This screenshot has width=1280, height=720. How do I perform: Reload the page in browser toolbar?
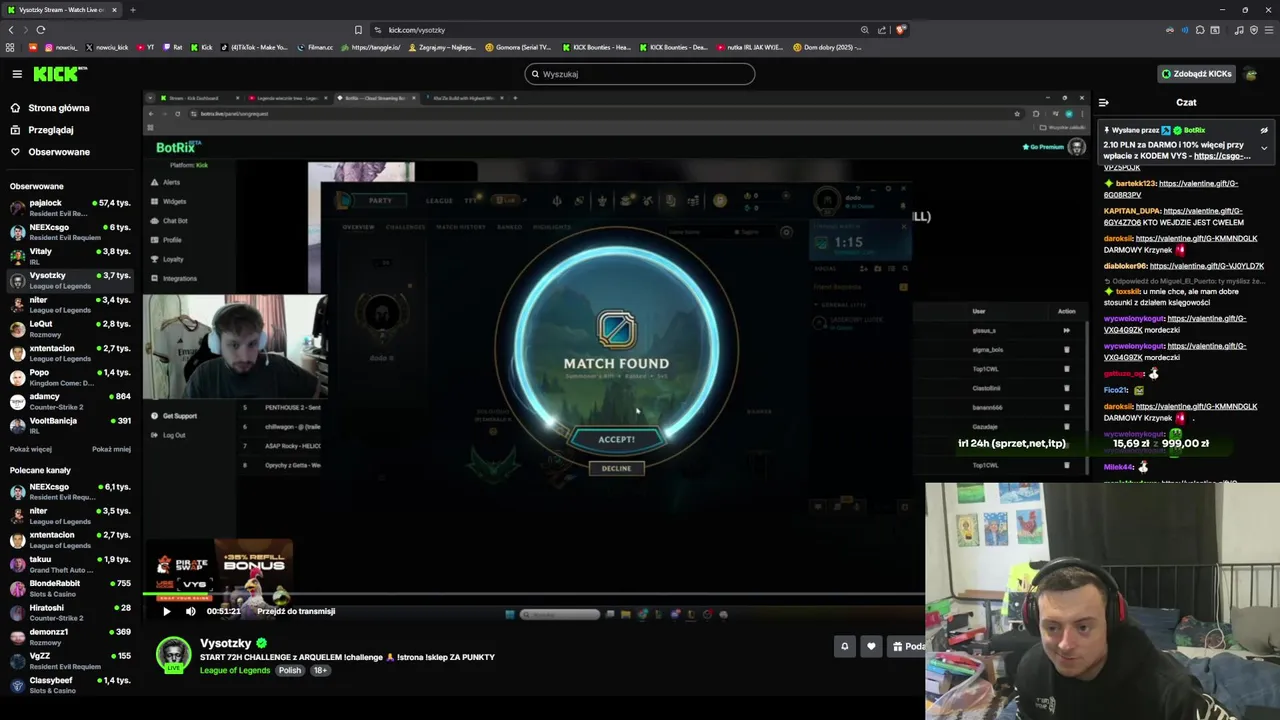(x=41, y=30)
